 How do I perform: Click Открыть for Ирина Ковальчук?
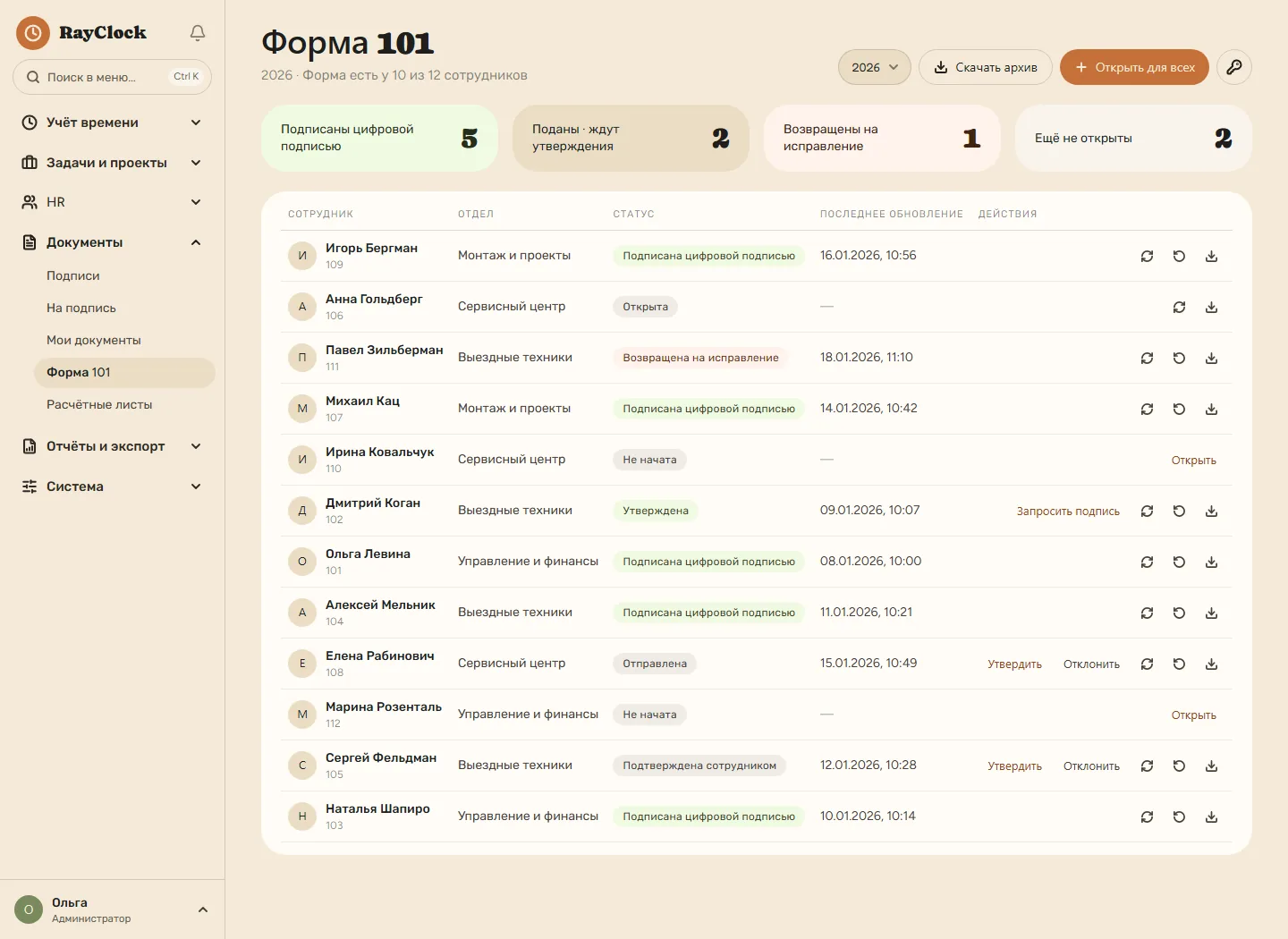coord(1194,461)
